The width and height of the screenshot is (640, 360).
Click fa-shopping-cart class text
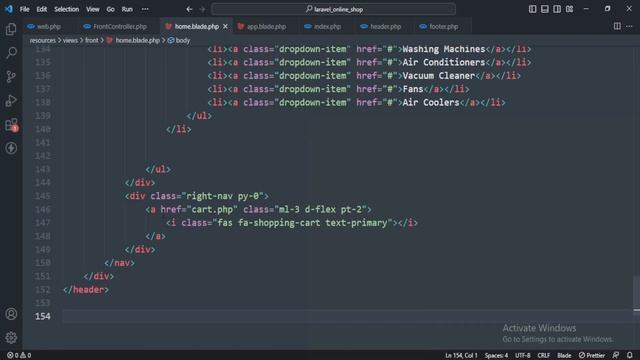click(279, 223)
